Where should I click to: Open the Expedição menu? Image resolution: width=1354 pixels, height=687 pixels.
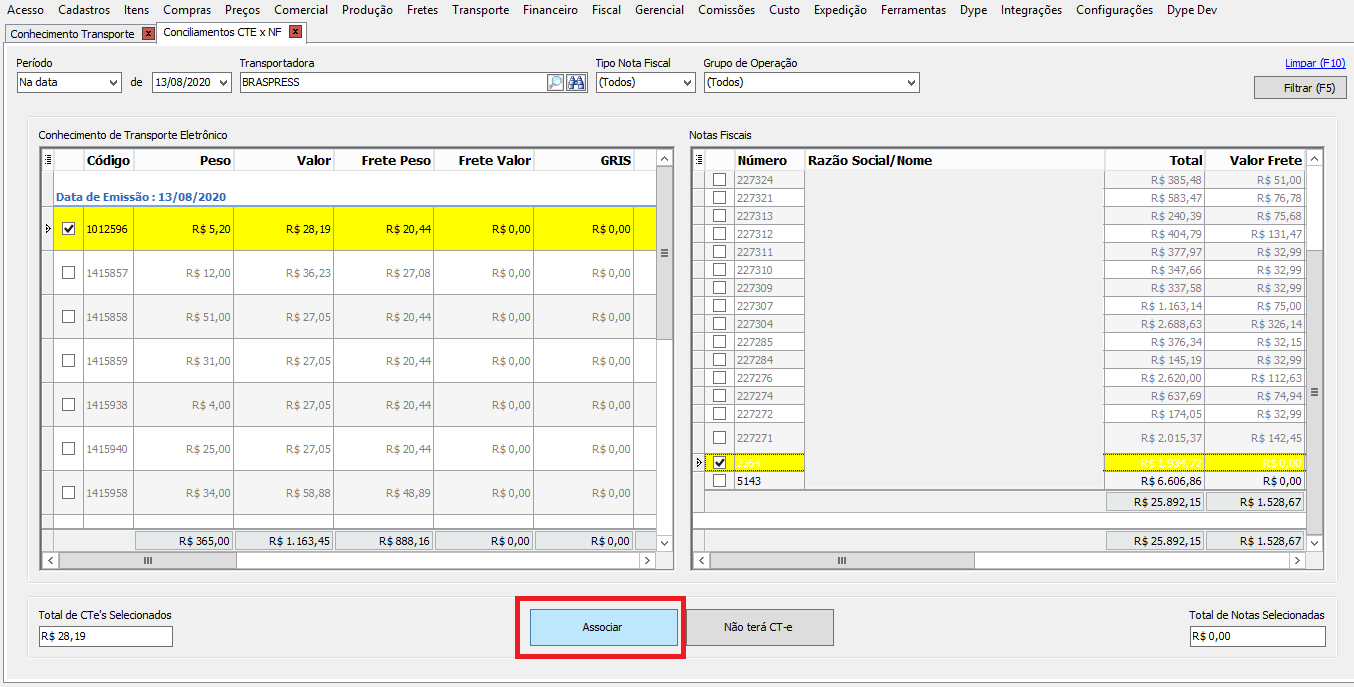[x=840, y=10]
